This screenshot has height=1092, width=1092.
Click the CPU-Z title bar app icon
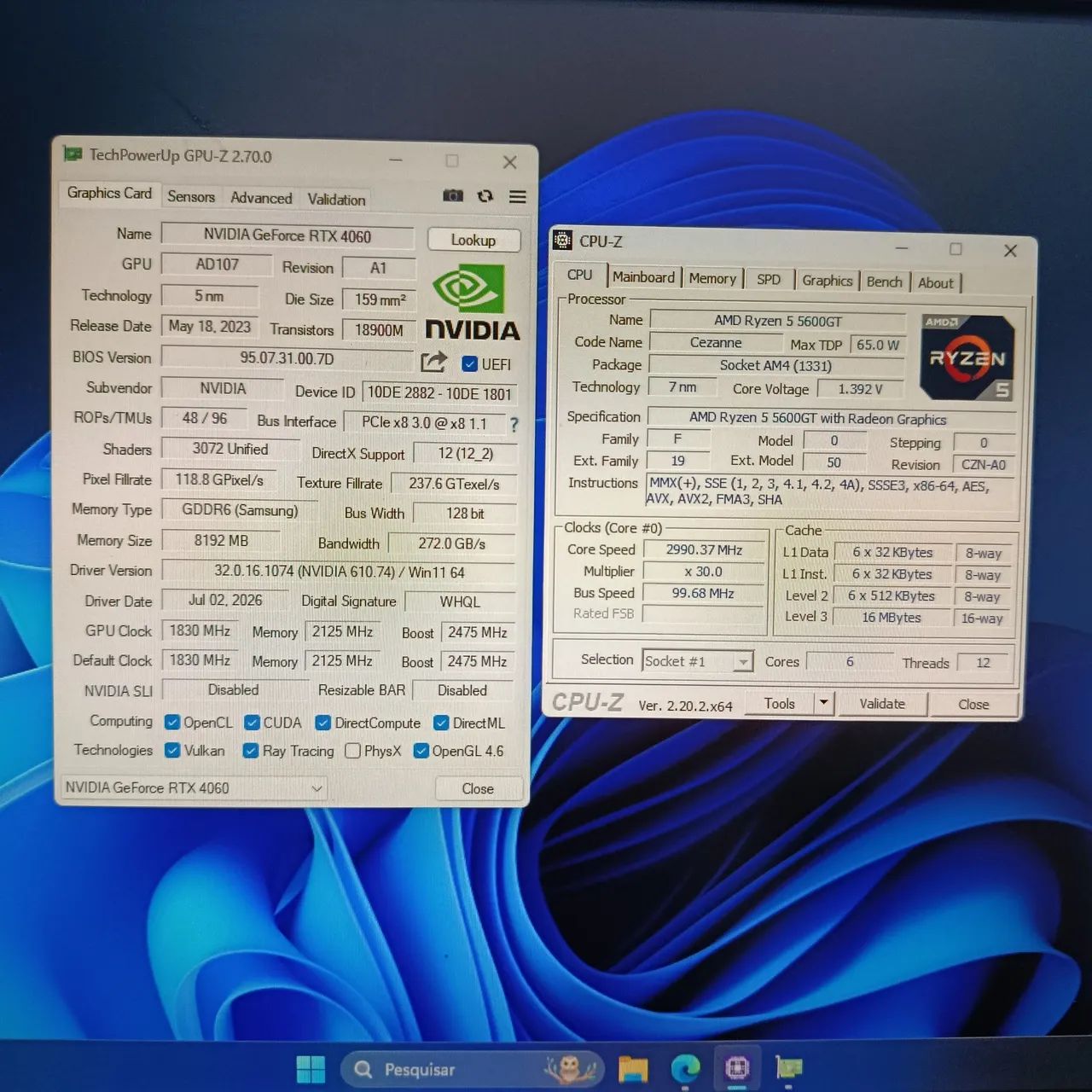(562, 241)
